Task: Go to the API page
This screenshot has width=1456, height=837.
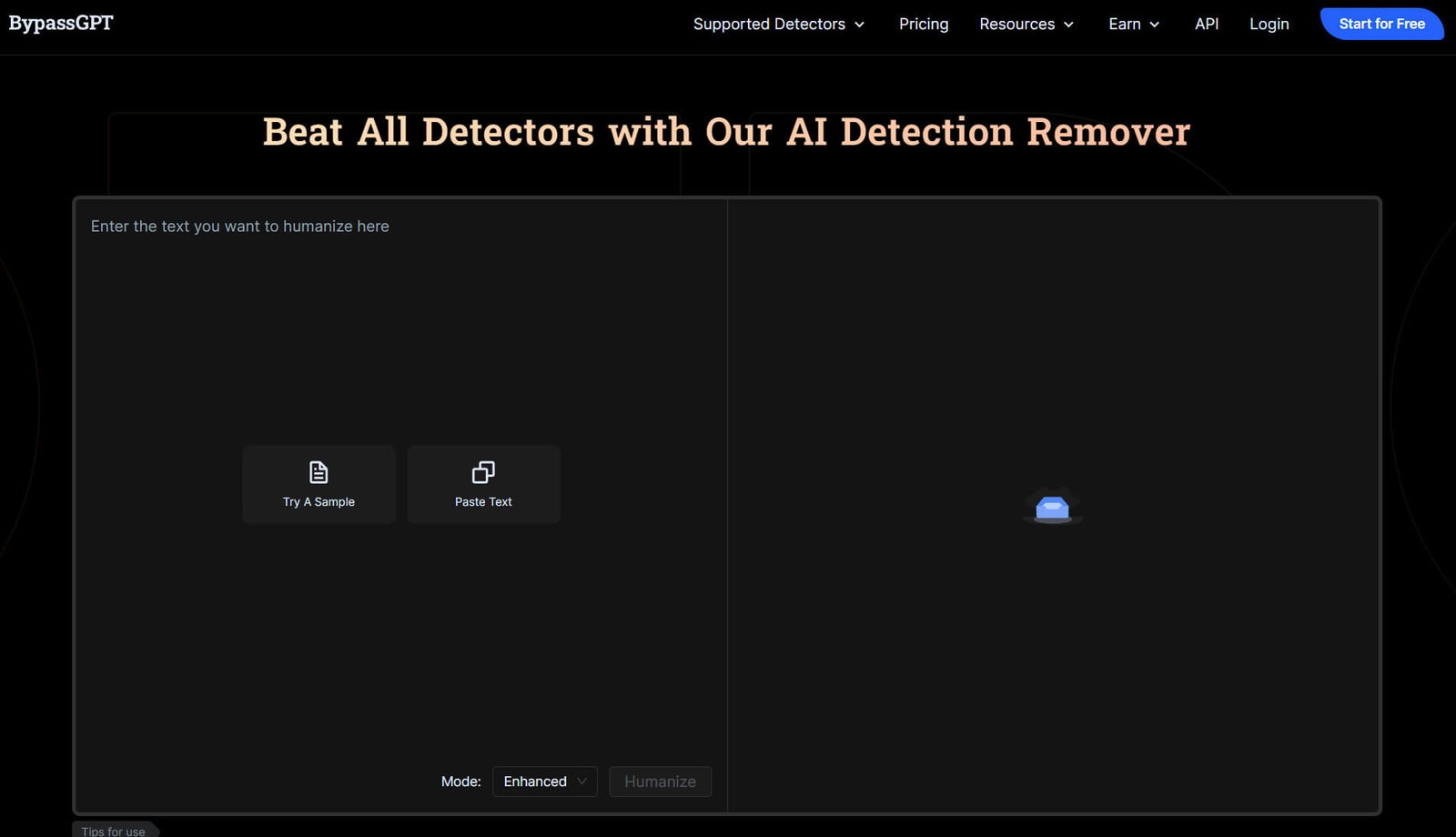Action: 1207,24
